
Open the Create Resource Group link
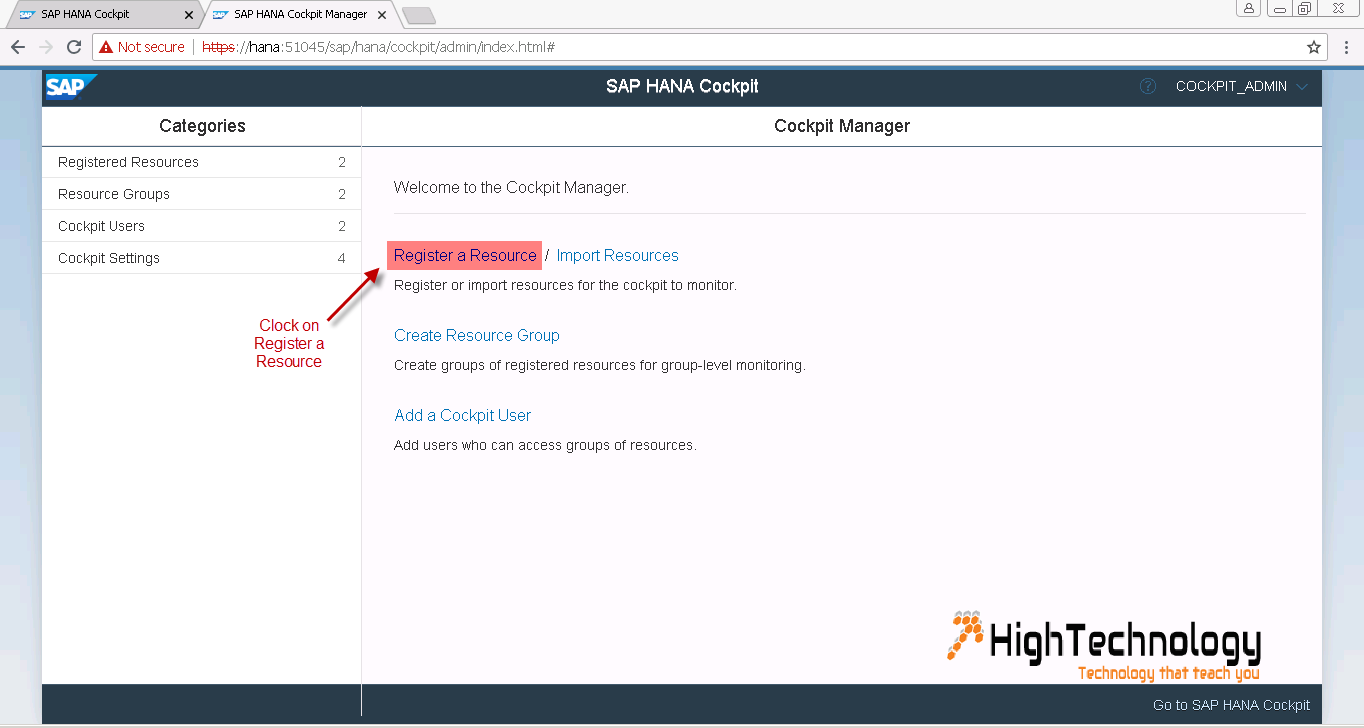477,336
